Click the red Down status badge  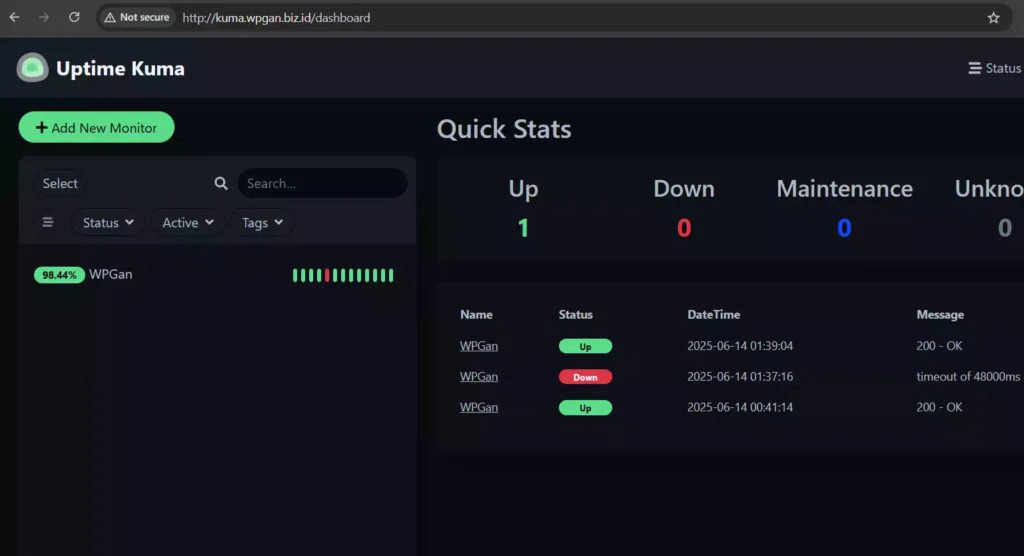pos(585,377)
